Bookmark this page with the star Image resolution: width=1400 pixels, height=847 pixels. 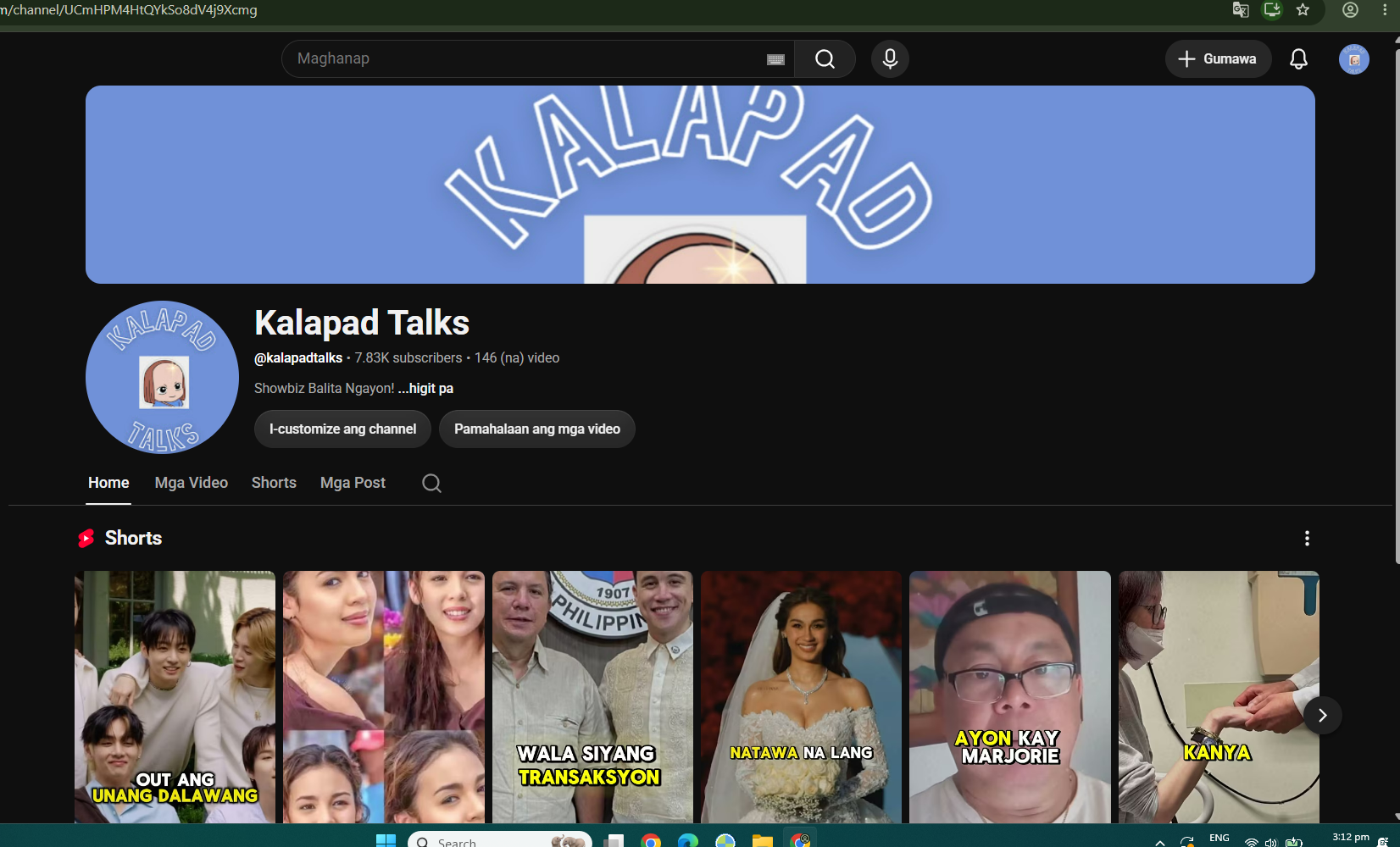(1303, 10)
